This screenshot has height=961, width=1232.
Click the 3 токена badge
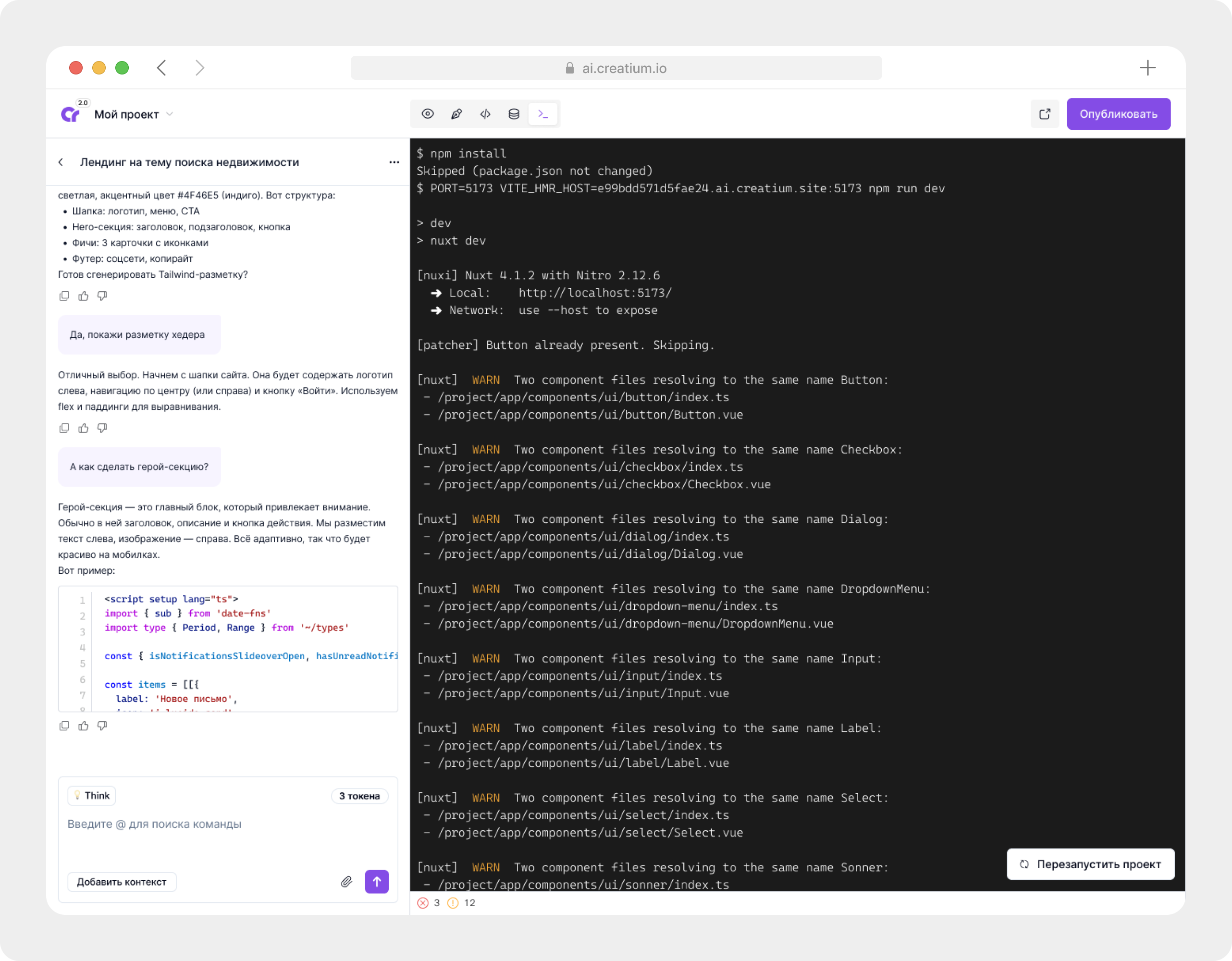359,796
